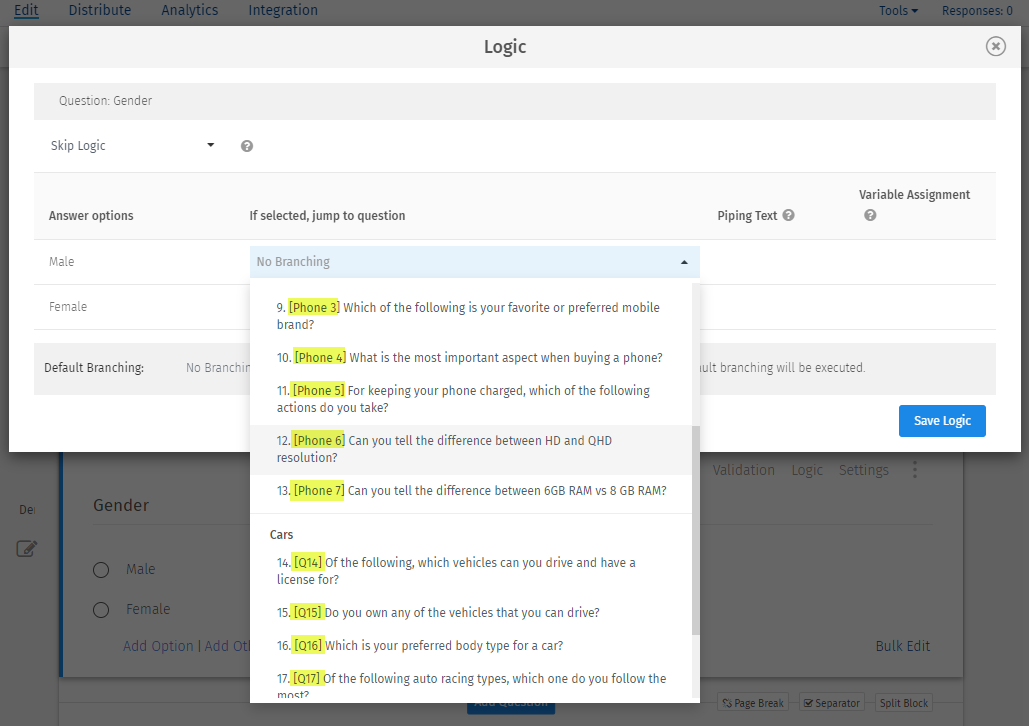1029x726 pixels.
Task: Collapse the Male No Branching dropdown
Action: (474, 262)
